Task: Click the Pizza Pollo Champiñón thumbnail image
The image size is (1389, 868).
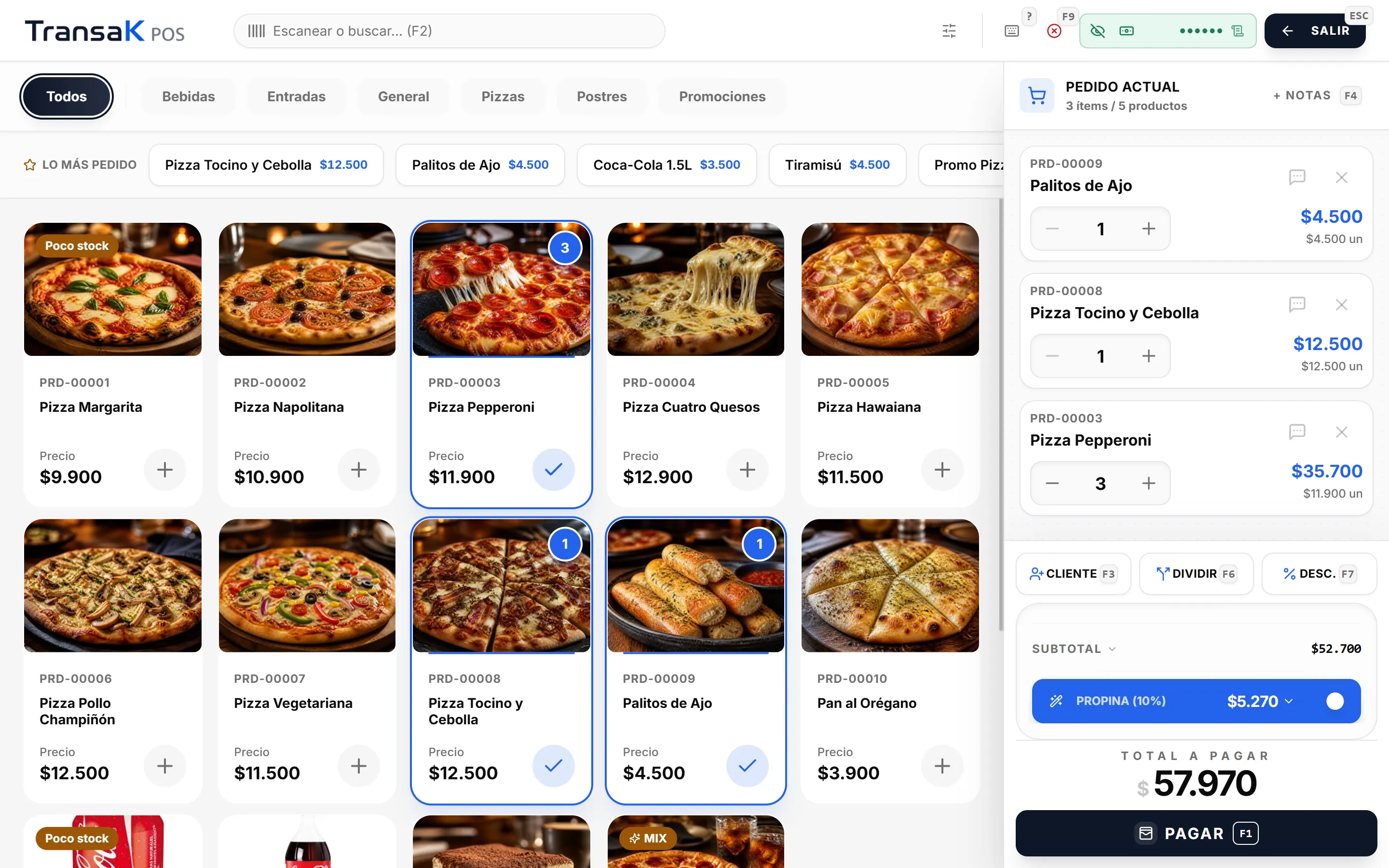Action: click(112, 585)
